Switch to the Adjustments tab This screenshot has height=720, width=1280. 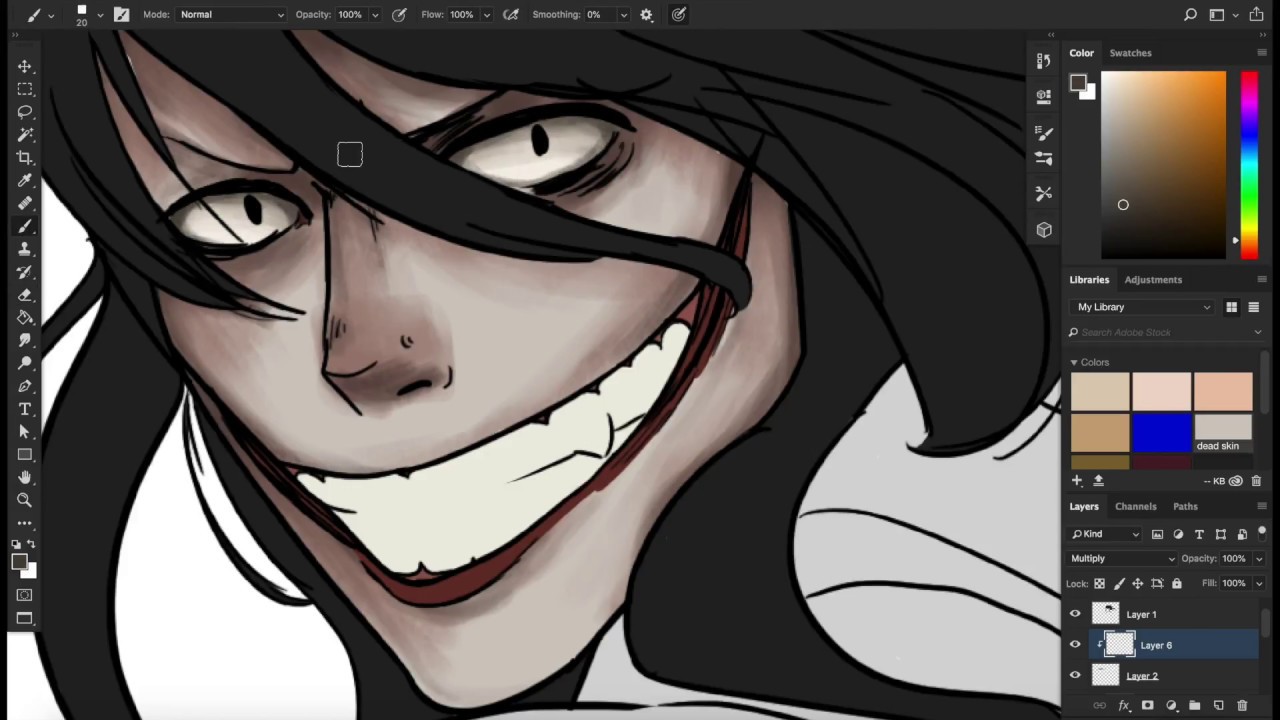(1153, 280)
